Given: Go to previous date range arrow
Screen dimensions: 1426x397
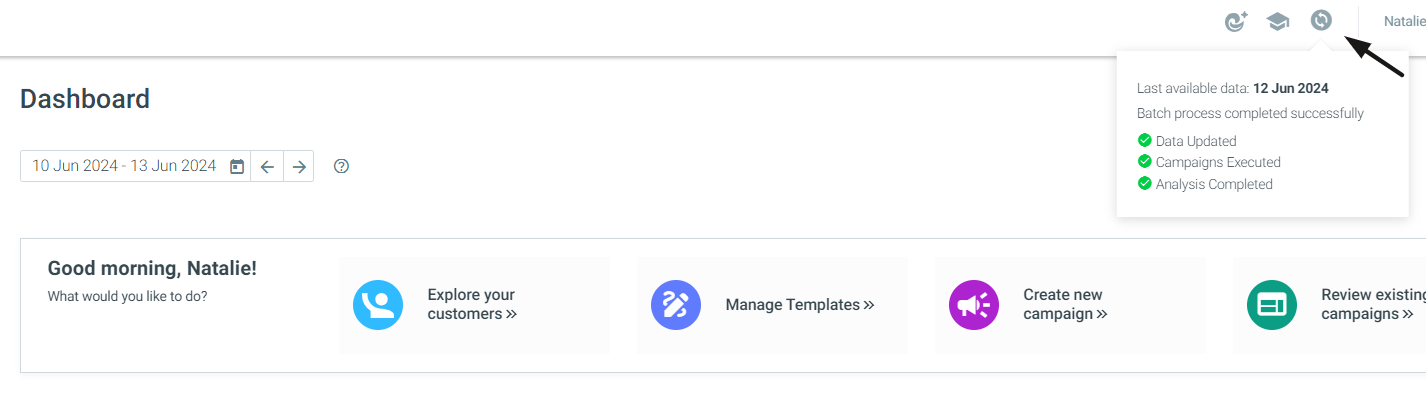Looking at the screenshot, I should pyautogui.click(x=267, y=166).
